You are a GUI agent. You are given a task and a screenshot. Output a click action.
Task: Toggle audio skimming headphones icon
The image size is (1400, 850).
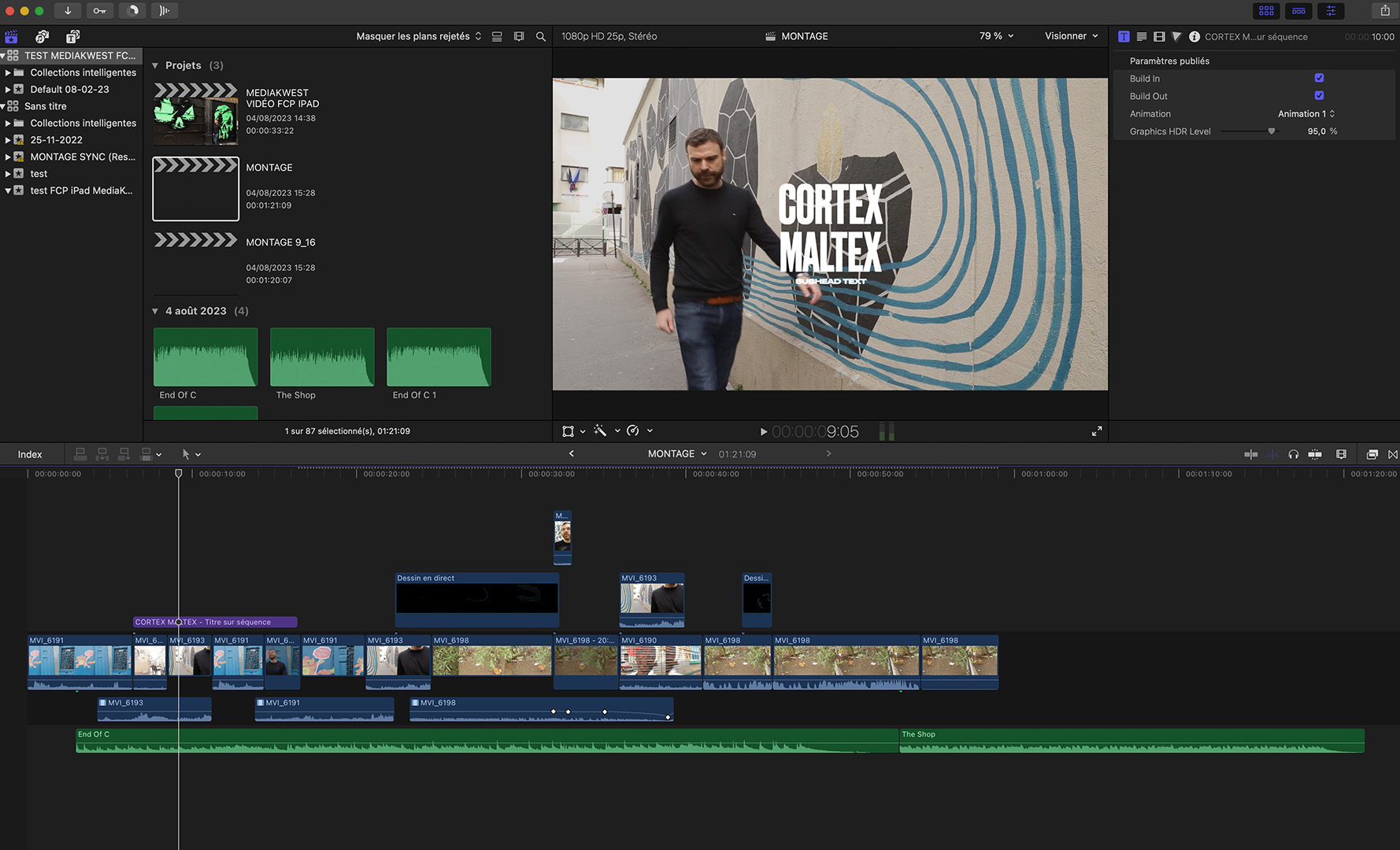(1293, 454)
